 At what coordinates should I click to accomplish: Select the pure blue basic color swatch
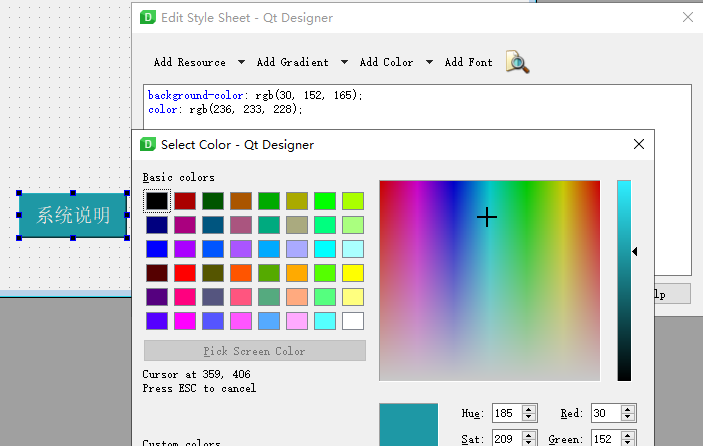coord(157,249)
